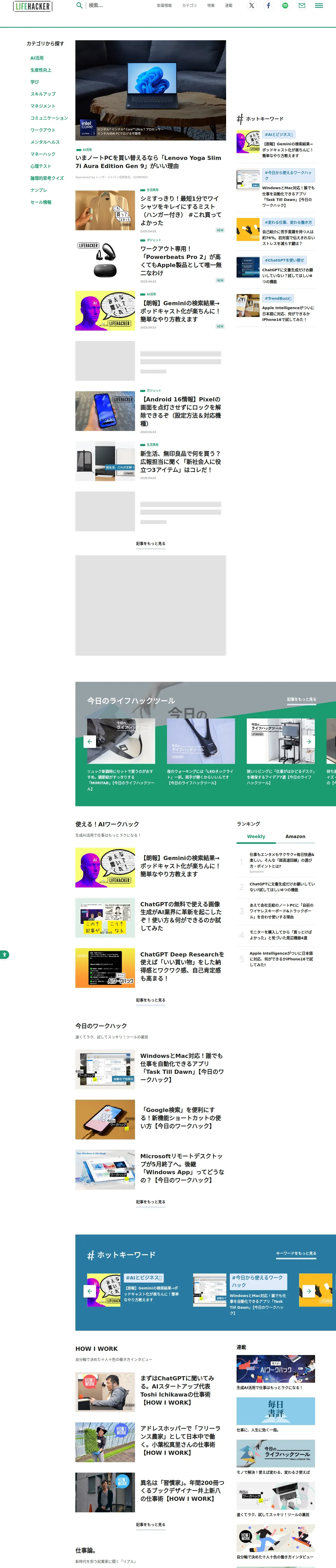Next arrow in 今日のライフハックツール carousel
The height and width of the screenshot is (1568, 336).
point(309,741)
